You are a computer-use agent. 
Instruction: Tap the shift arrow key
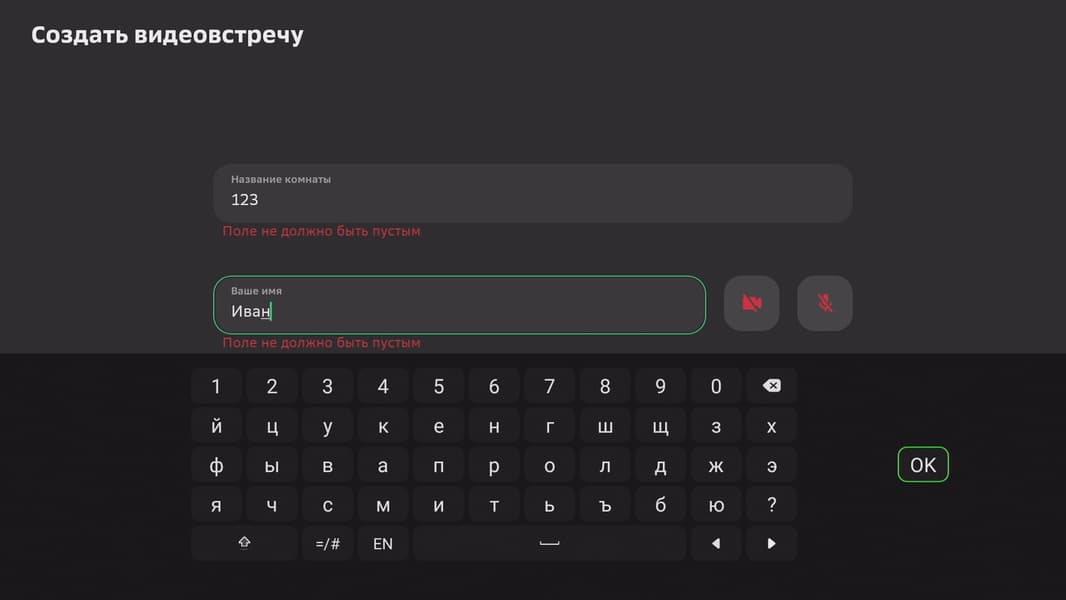click(x=244, y=543)
